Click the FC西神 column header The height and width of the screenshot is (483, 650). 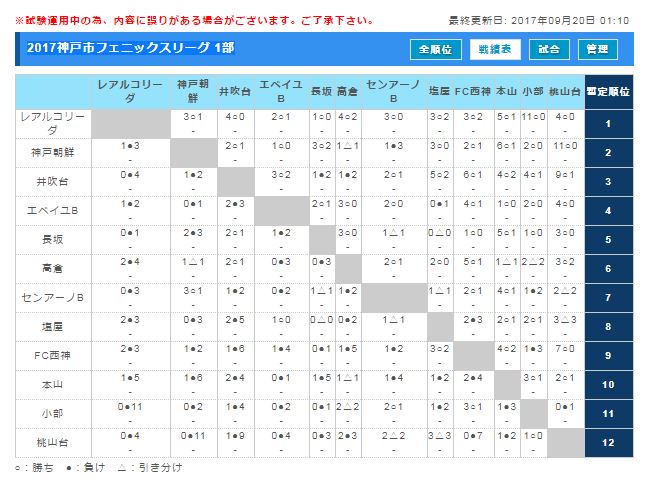tap(473, 92)
